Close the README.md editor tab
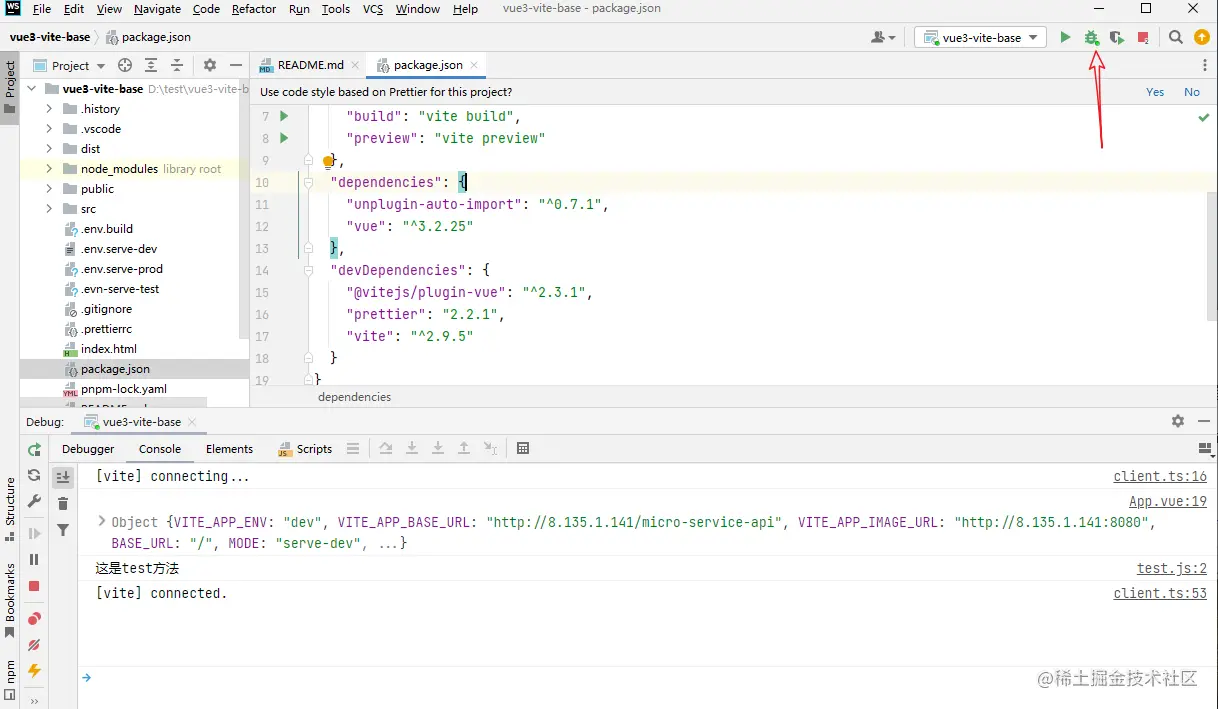 click(355, 65)
